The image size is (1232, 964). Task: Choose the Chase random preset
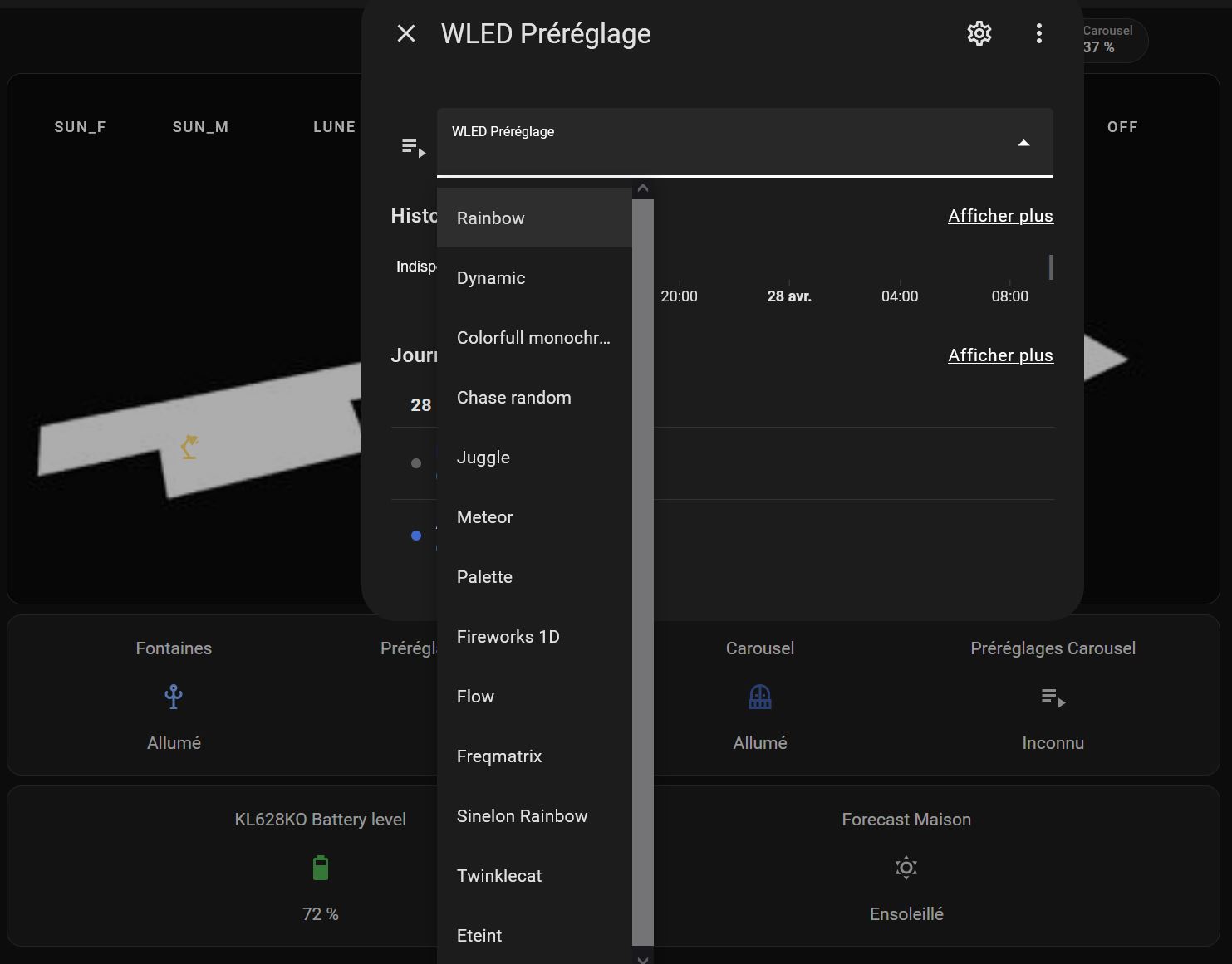pyautogui.click(x=513, y=398)
